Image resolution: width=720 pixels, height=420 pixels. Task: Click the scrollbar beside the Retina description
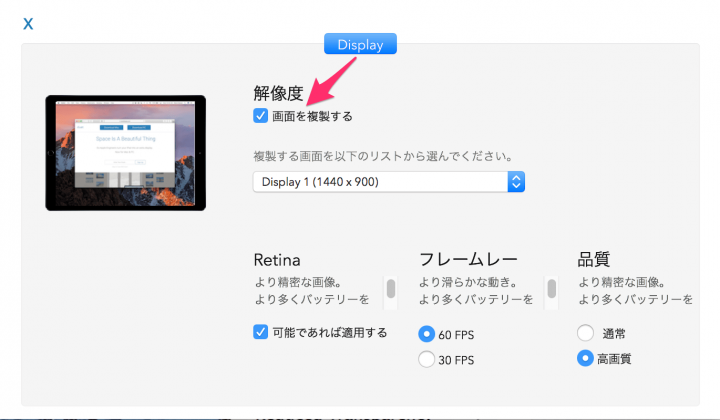(x=391, y=292)
